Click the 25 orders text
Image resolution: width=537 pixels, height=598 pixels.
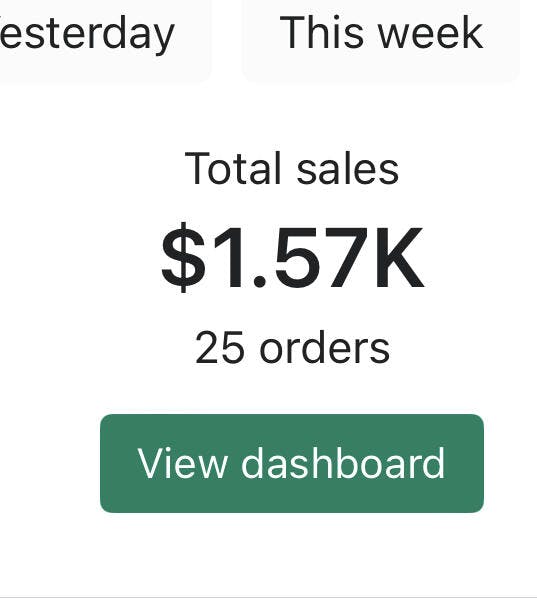pos(292,348)
